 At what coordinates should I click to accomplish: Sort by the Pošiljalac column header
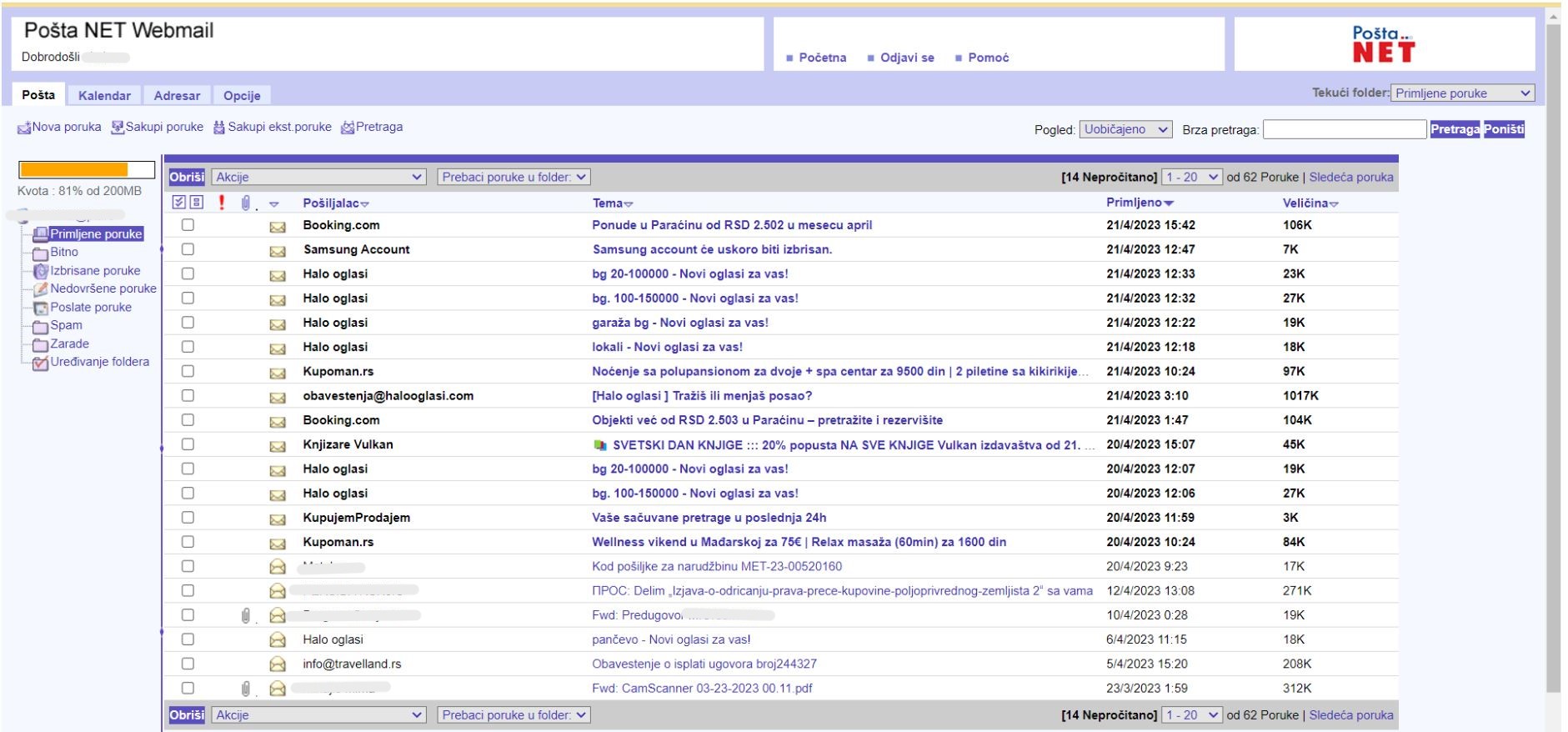click(335, 203)
